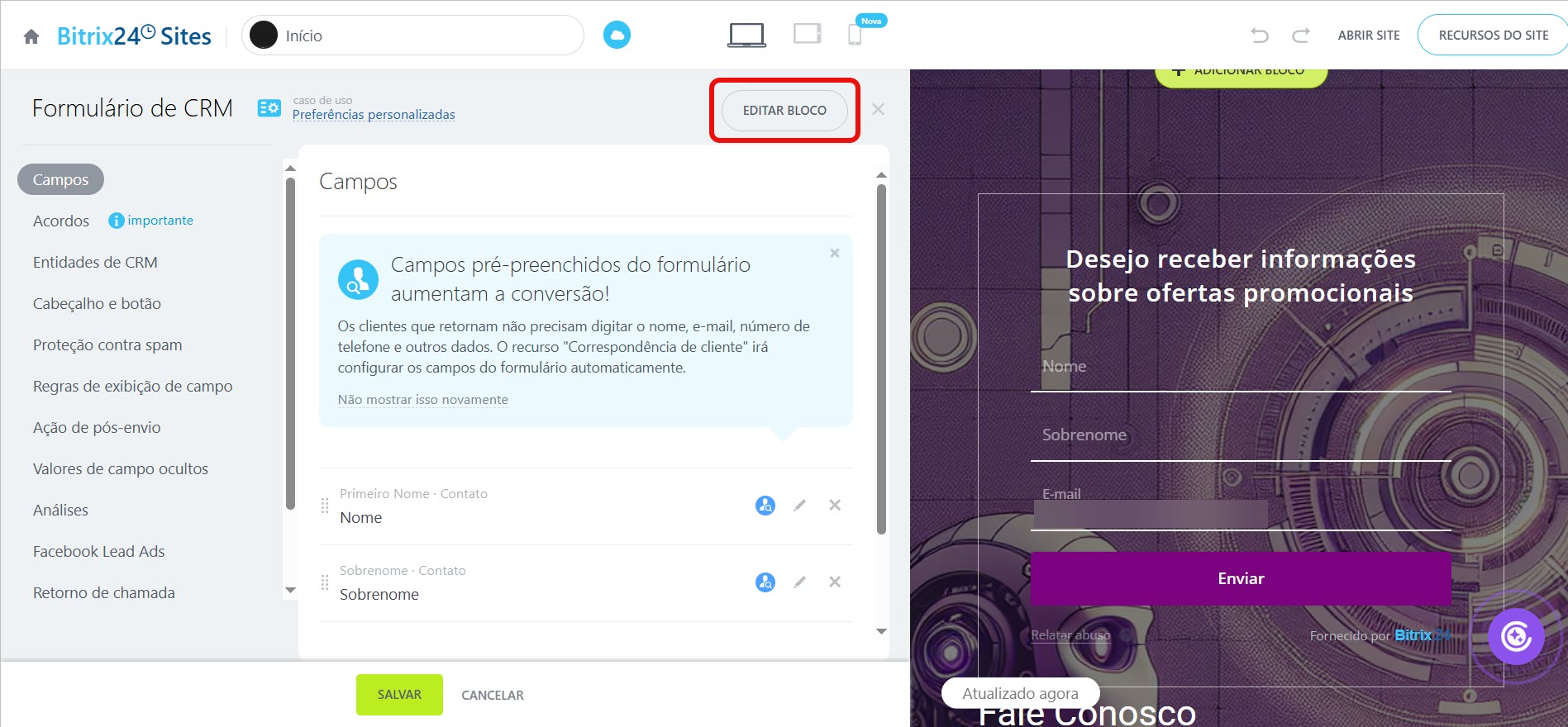Click the home icon next to Bitrix24 logo
Image resolution: width=1568 pixels, height=727 pixels.
pyautogui.click(x=31, y=36)
